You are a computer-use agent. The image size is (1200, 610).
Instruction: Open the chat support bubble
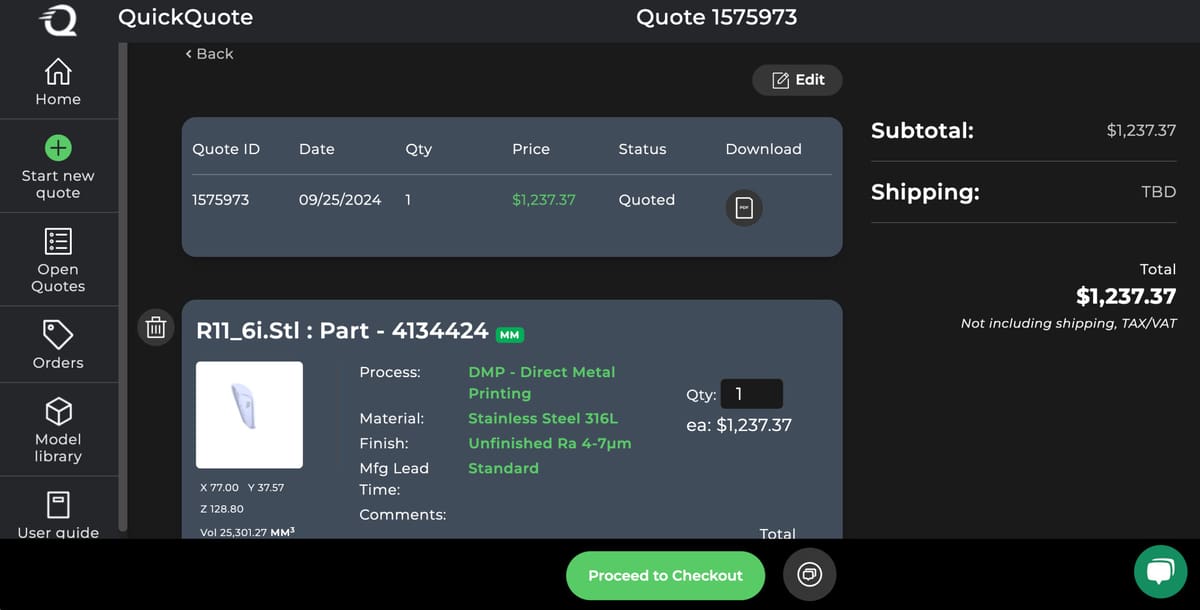(x=1160, y=571)
